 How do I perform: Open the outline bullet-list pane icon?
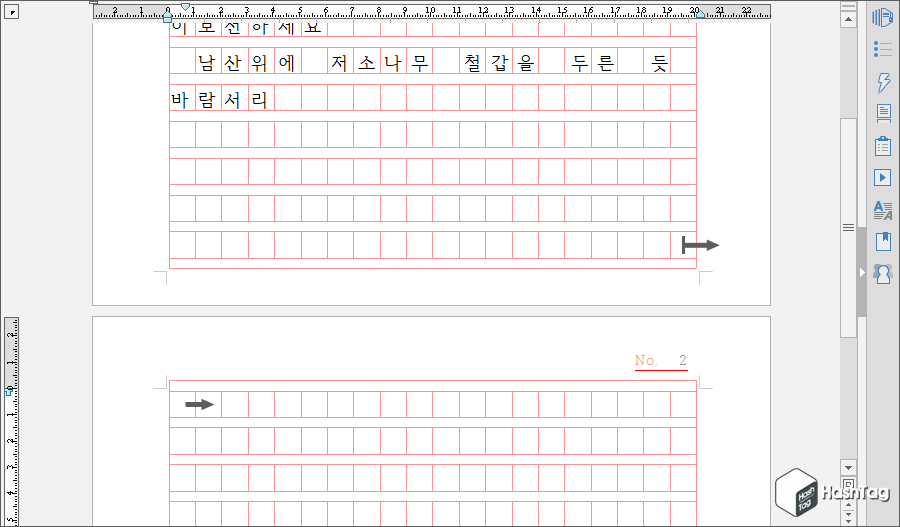(882, 49)
